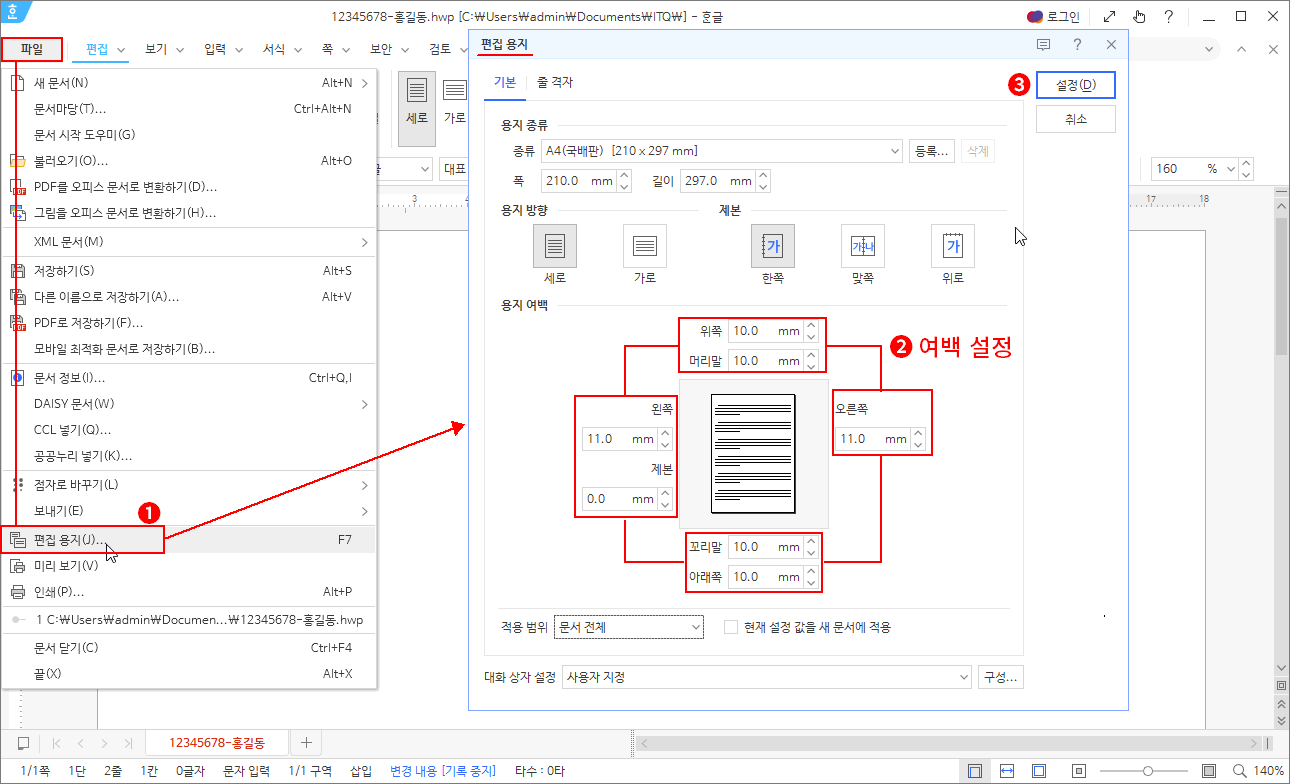This screenshot has width=1290, height=784.
Task: Switch to the 줄 격자 tab
Action: [555, 83]
